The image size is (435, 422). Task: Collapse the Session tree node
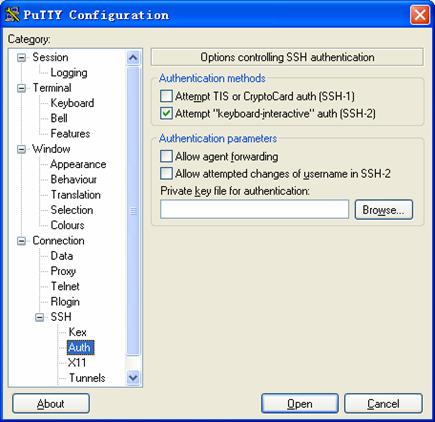coord(21,58)
